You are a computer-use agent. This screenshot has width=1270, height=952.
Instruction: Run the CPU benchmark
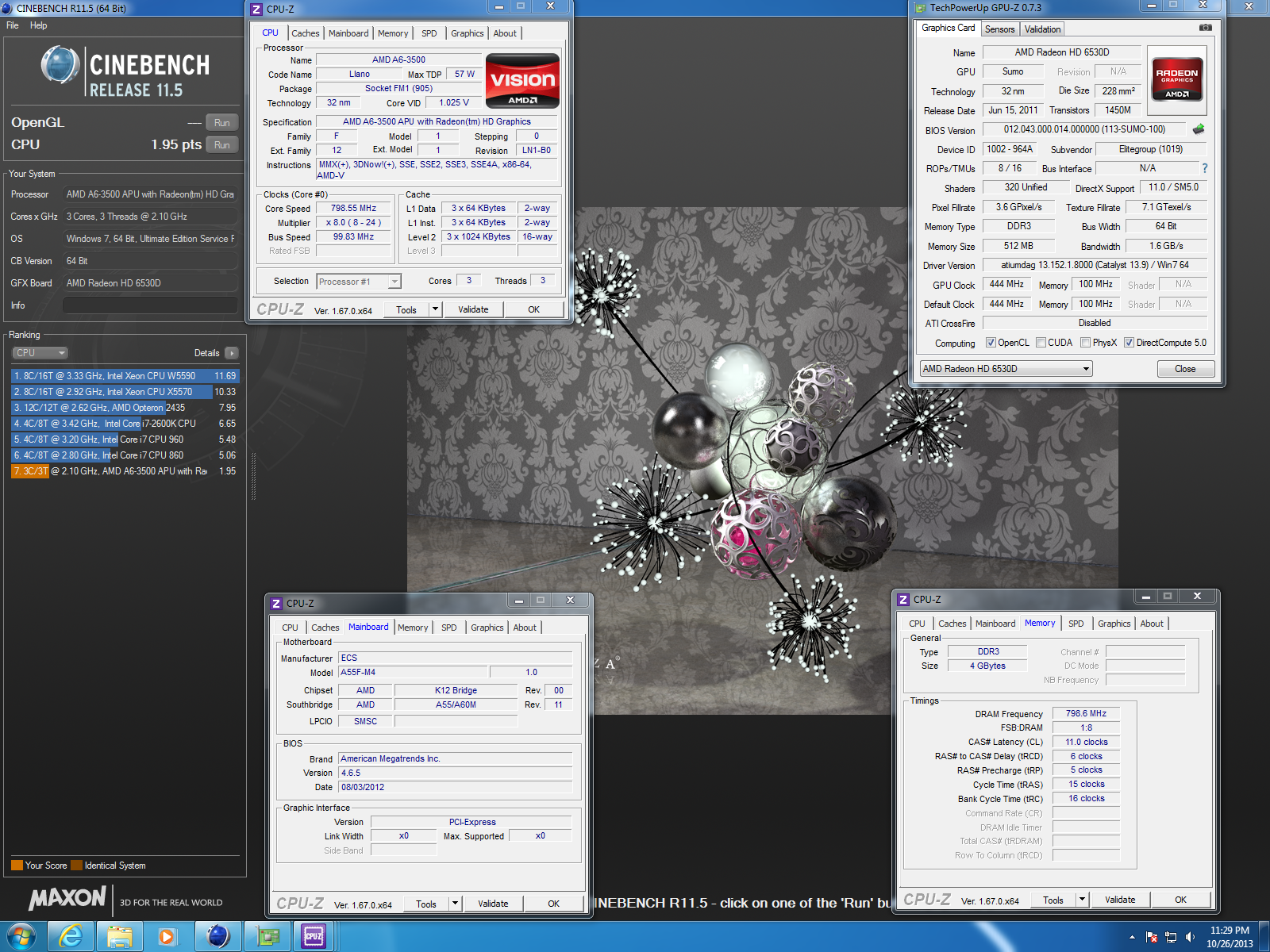tap(222, 145)
